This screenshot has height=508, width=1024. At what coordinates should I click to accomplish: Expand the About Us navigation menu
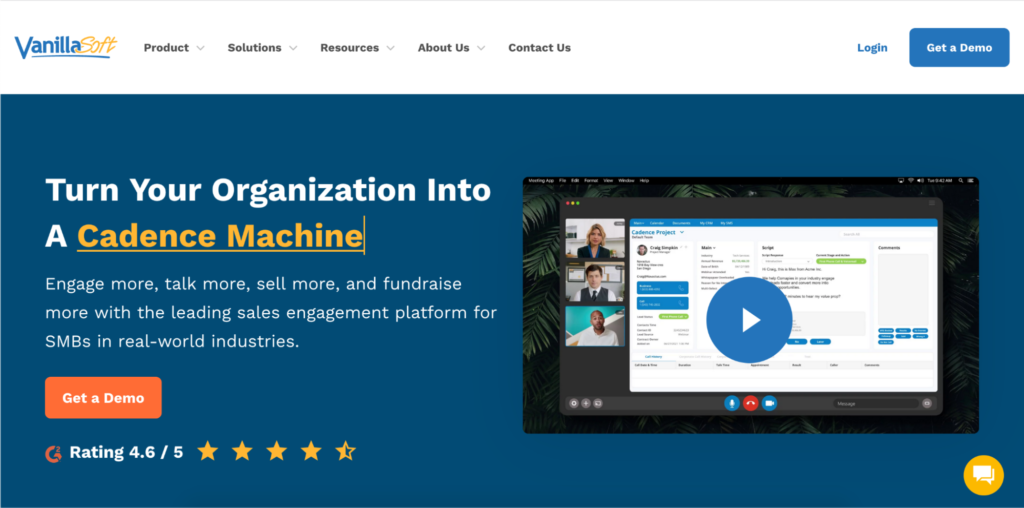point(451,48)
